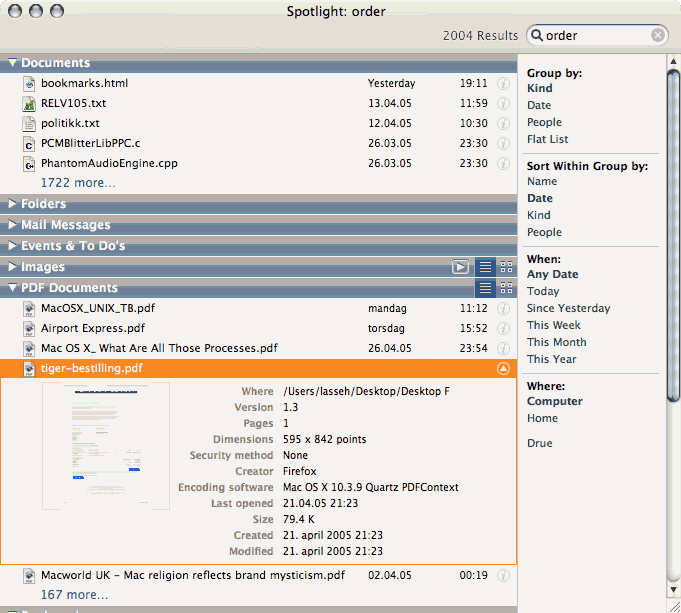Image resolution: width=681 pixels, height=613 pixels.
Task: Open info button for politikk.txt
Action: [x=503, y=123]
